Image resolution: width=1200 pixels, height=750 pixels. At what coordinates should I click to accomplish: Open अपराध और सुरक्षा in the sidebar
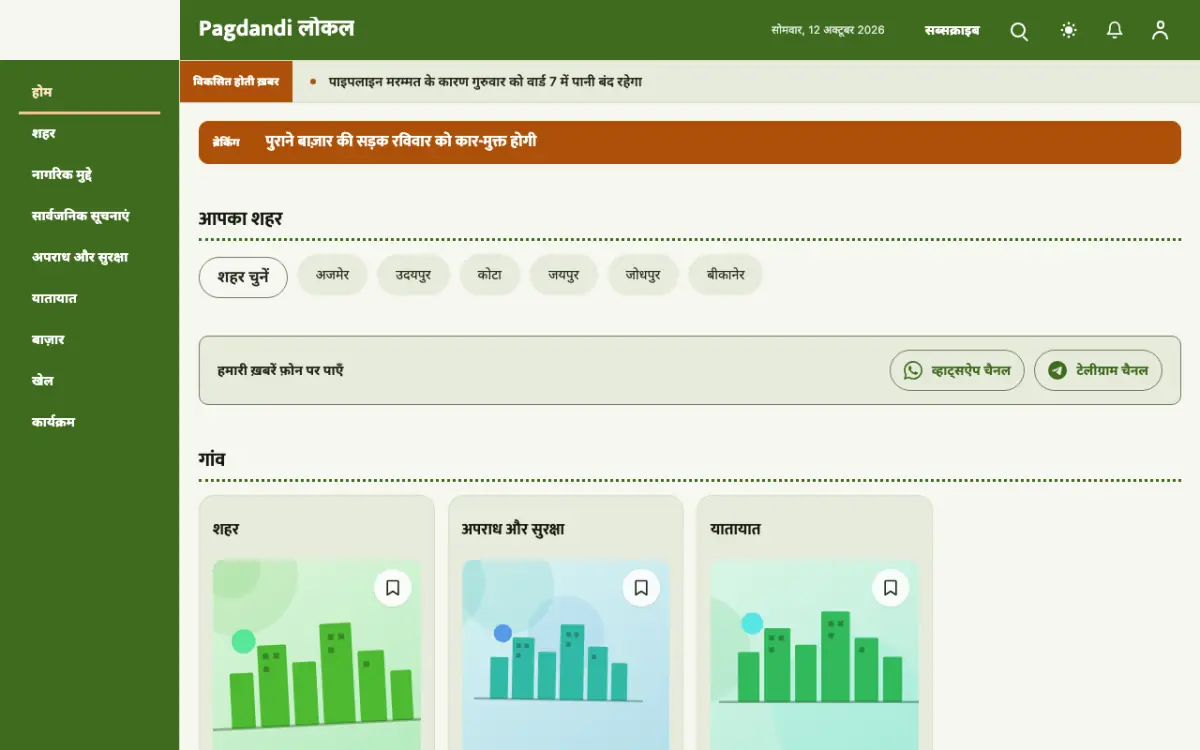(x=89, y=257)
